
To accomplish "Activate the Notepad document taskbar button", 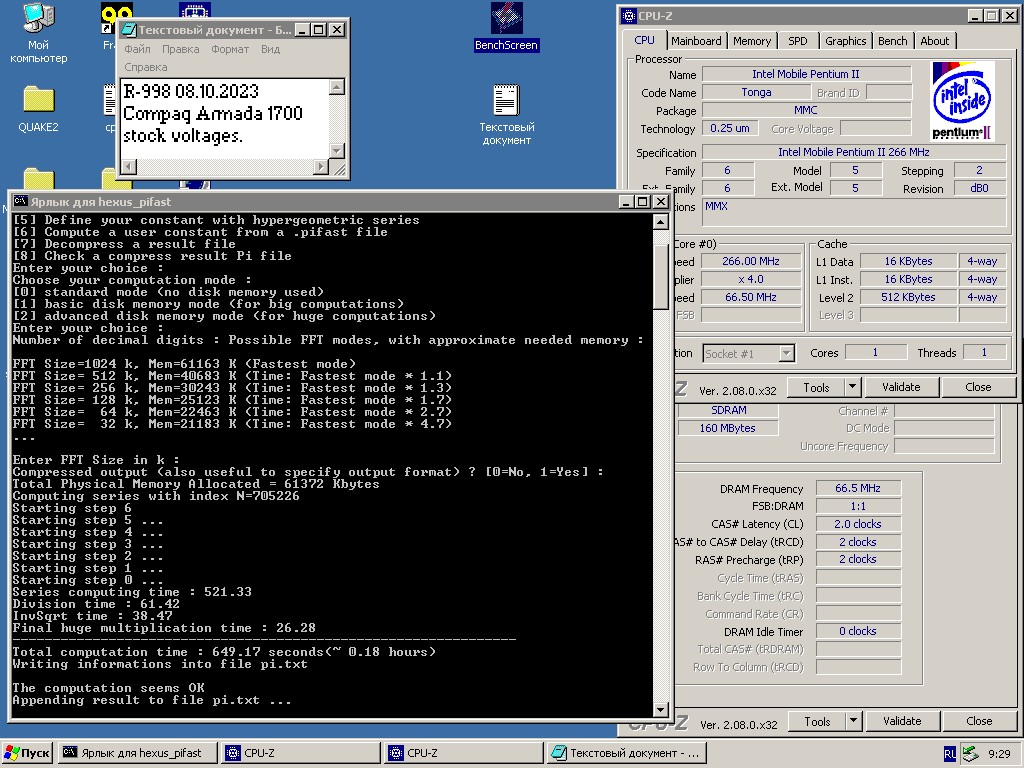I will [626, 753].
